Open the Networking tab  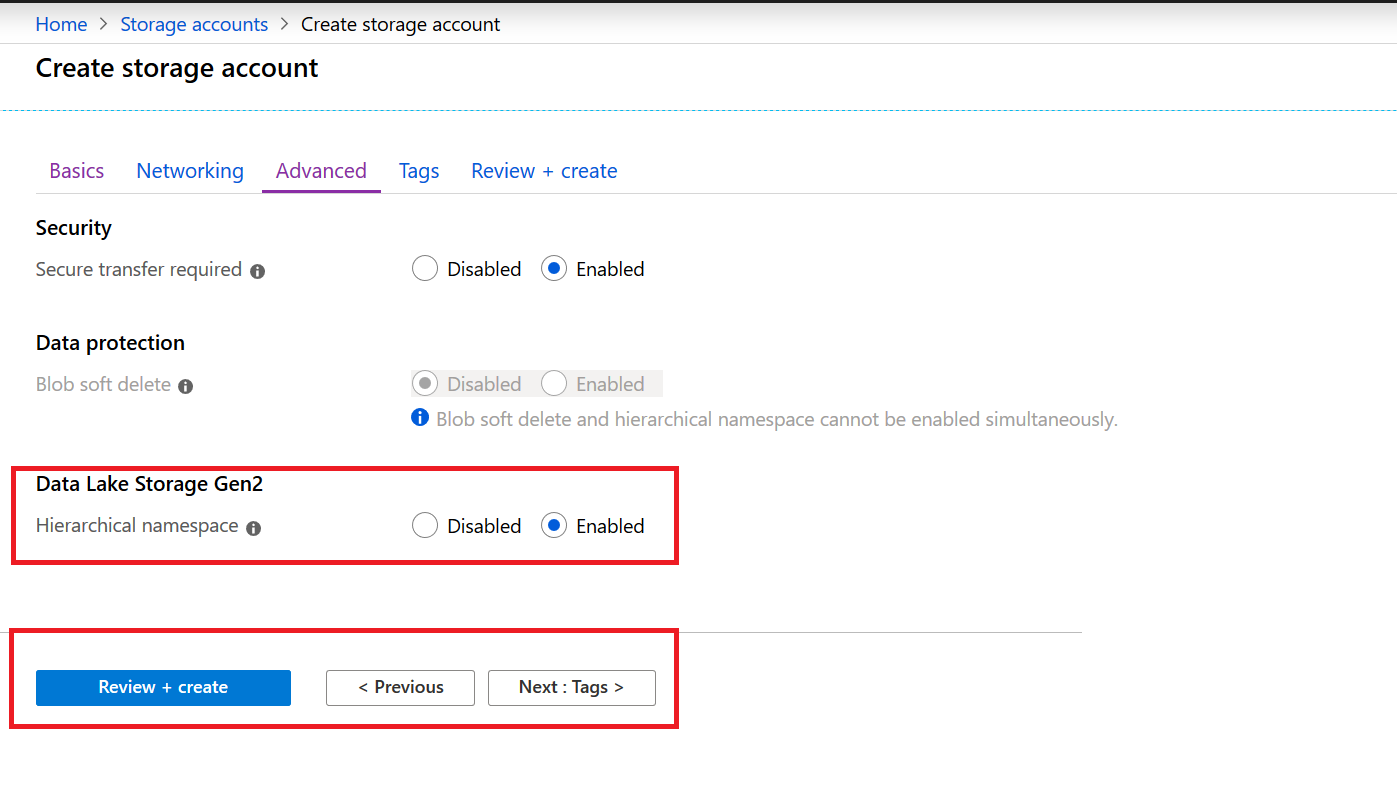[190, 171]
